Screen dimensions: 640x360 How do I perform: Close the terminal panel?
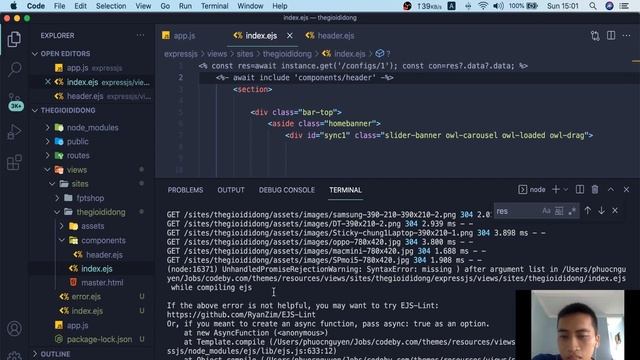tap(626, 189)
